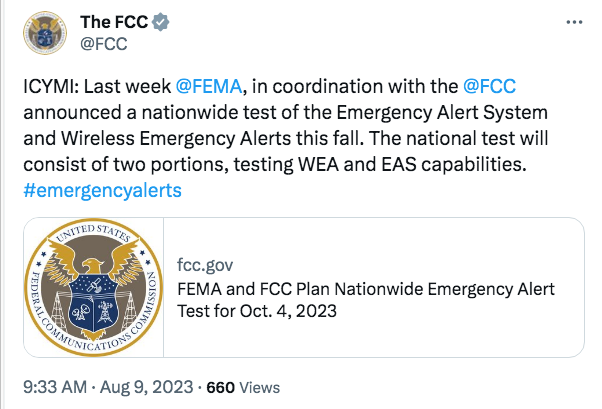The image size is (602, 409).
Task: Click the tweet body text about Emergency Alert System
Action: point(285,125)
